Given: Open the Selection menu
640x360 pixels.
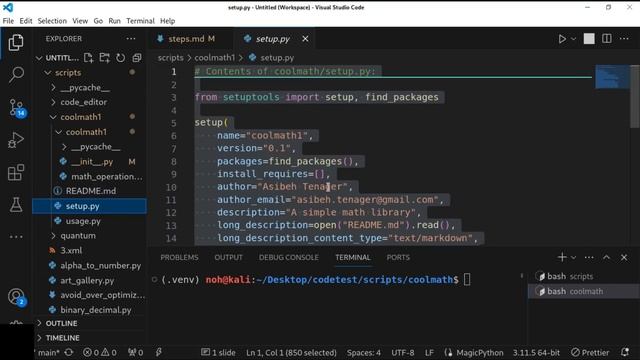Looking at the screenshot, I should coord(52,21).
